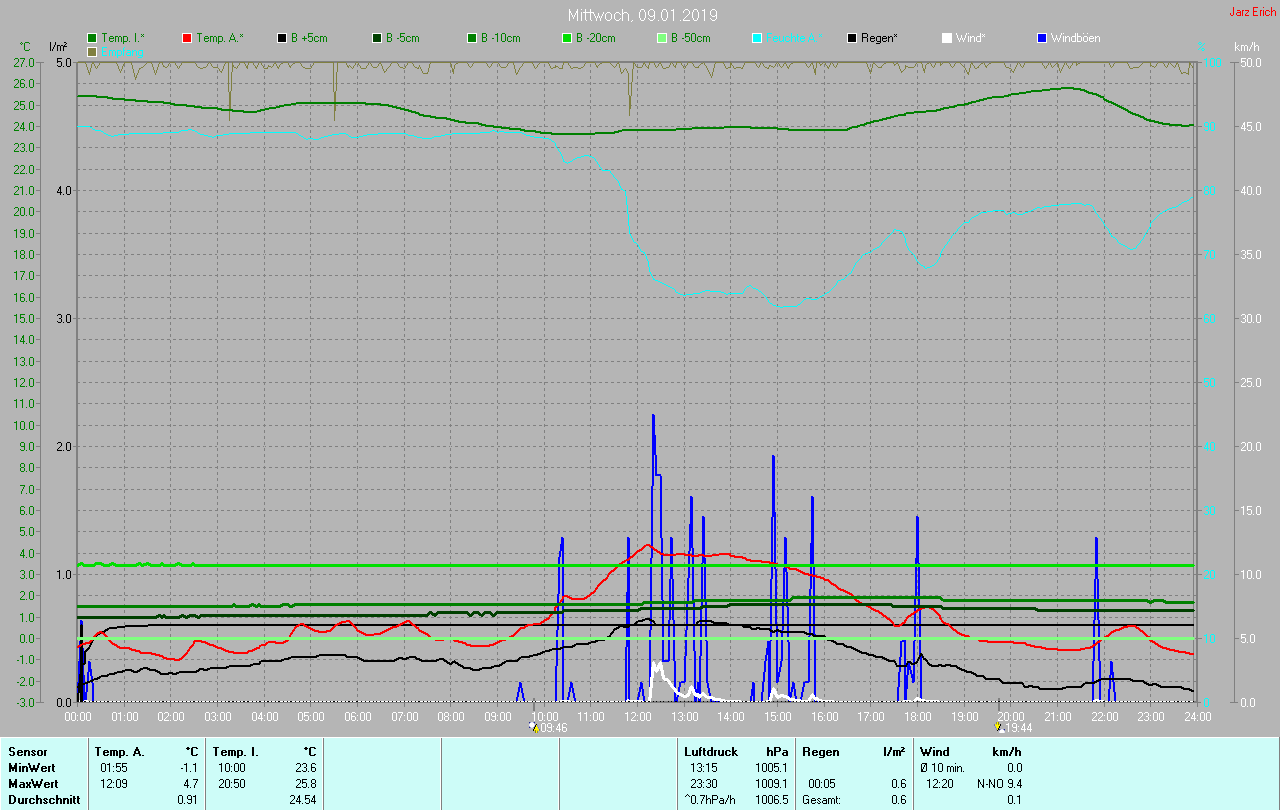Click the Luftdruck header in stats table
The image size is (1280, 810).
tap(710, 752)
